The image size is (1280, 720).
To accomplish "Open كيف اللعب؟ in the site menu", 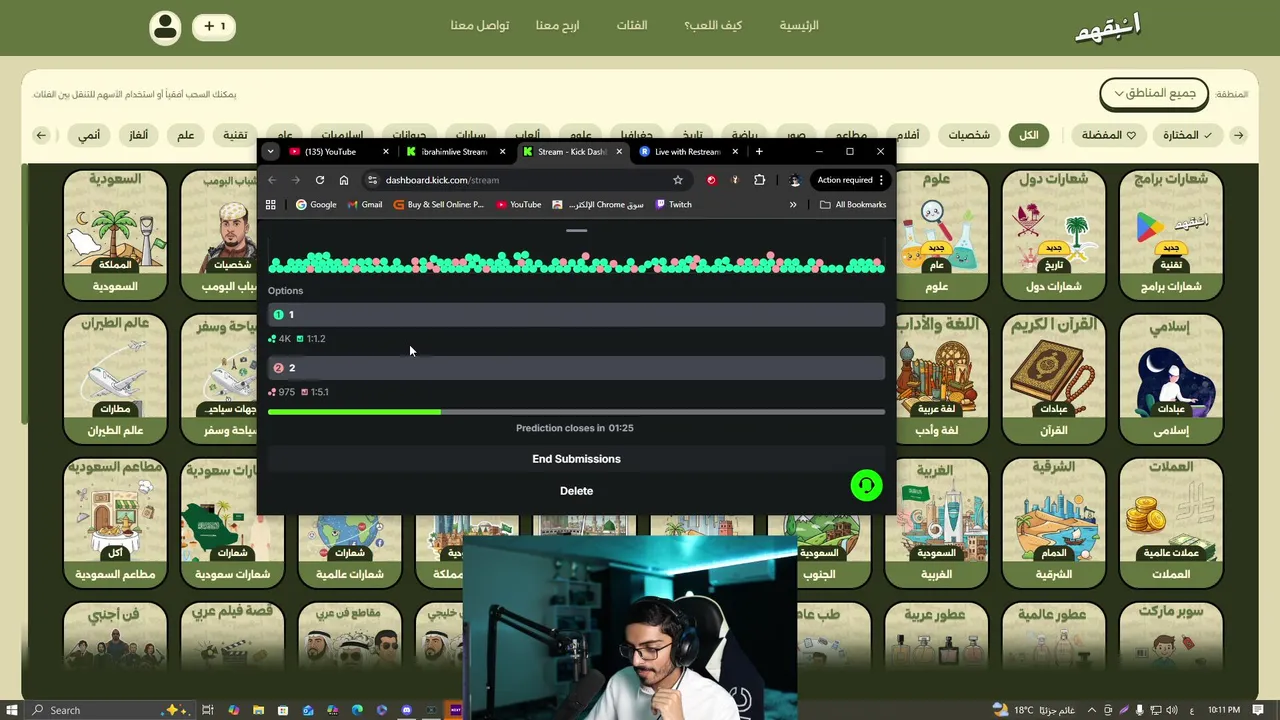I will (x=713, y=26).
